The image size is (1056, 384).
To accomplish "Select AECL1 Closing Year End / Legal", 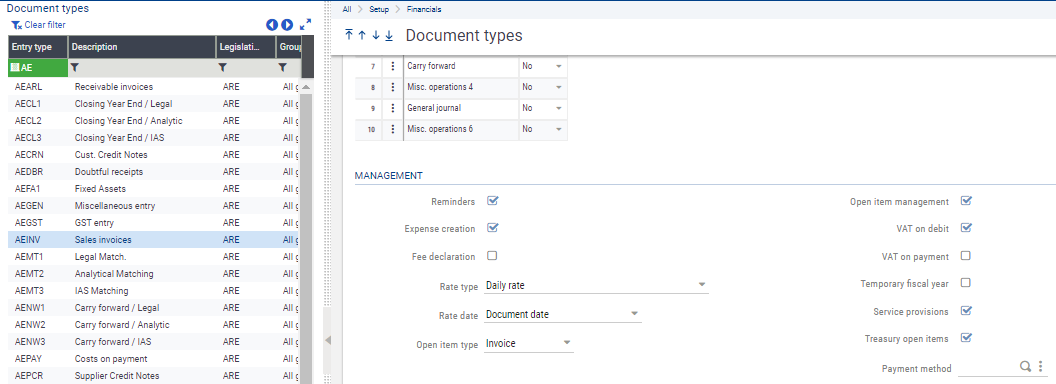I will 154,104.
